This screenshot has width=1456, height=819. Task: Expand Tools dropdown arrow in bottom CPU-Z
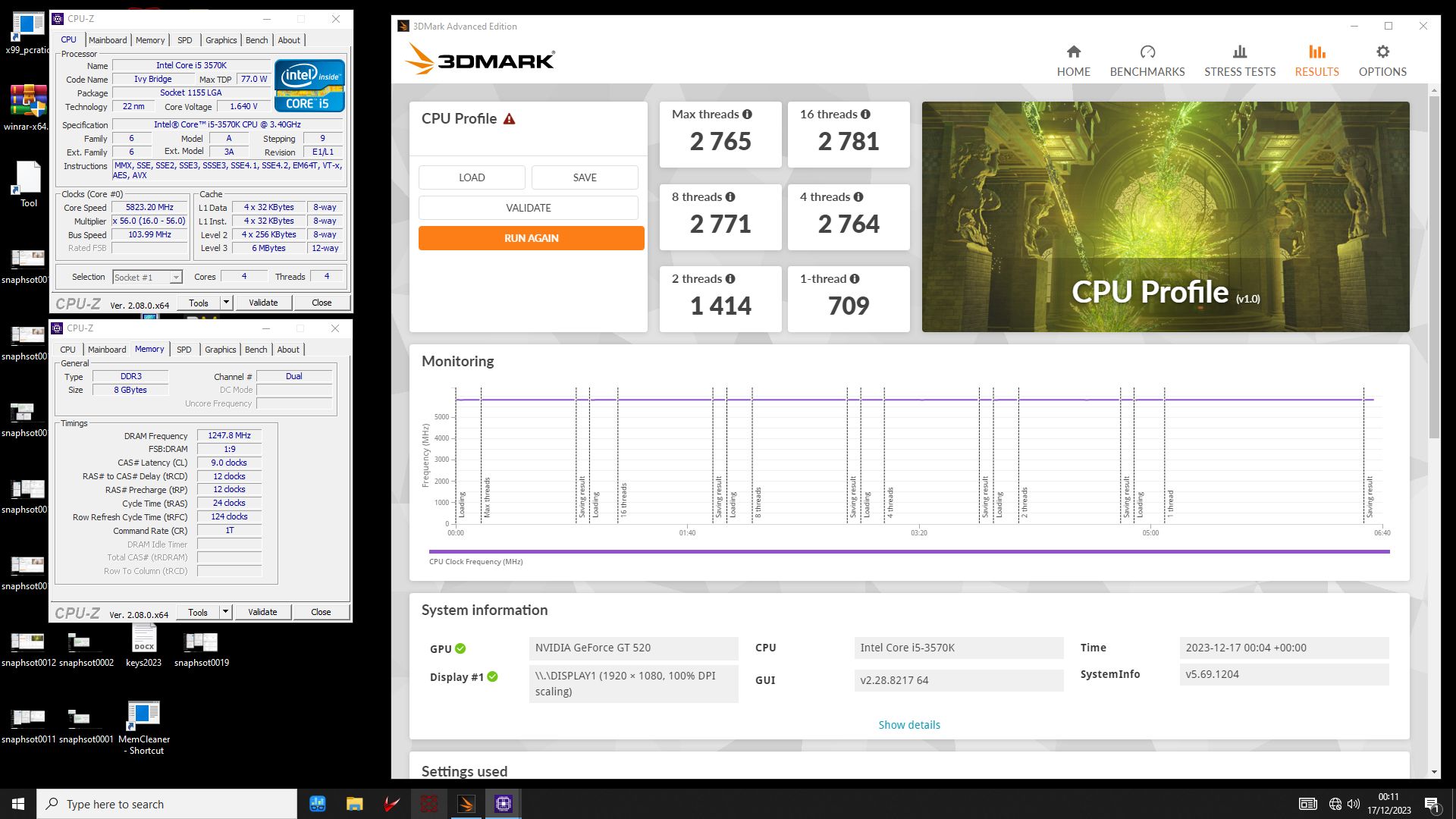tap(225, 612)
